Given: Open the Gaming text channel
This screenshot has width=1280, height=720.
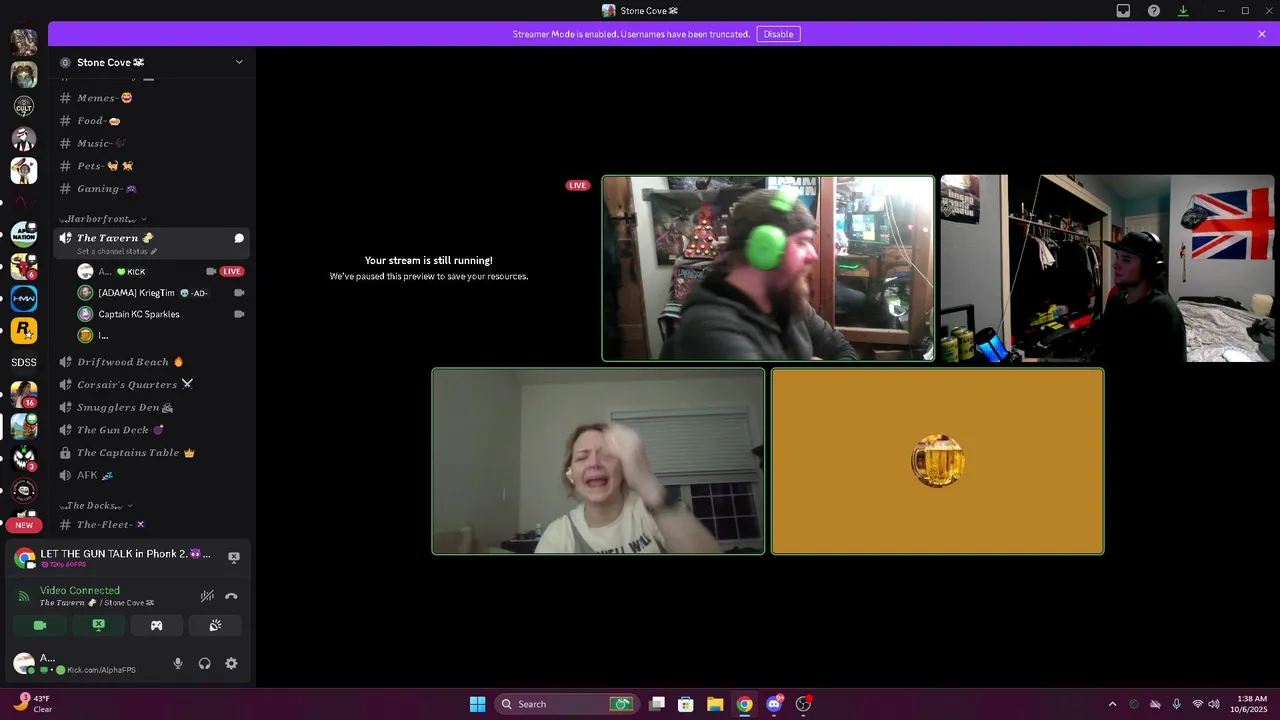Looking at the screenshot, I should point(151,189).
